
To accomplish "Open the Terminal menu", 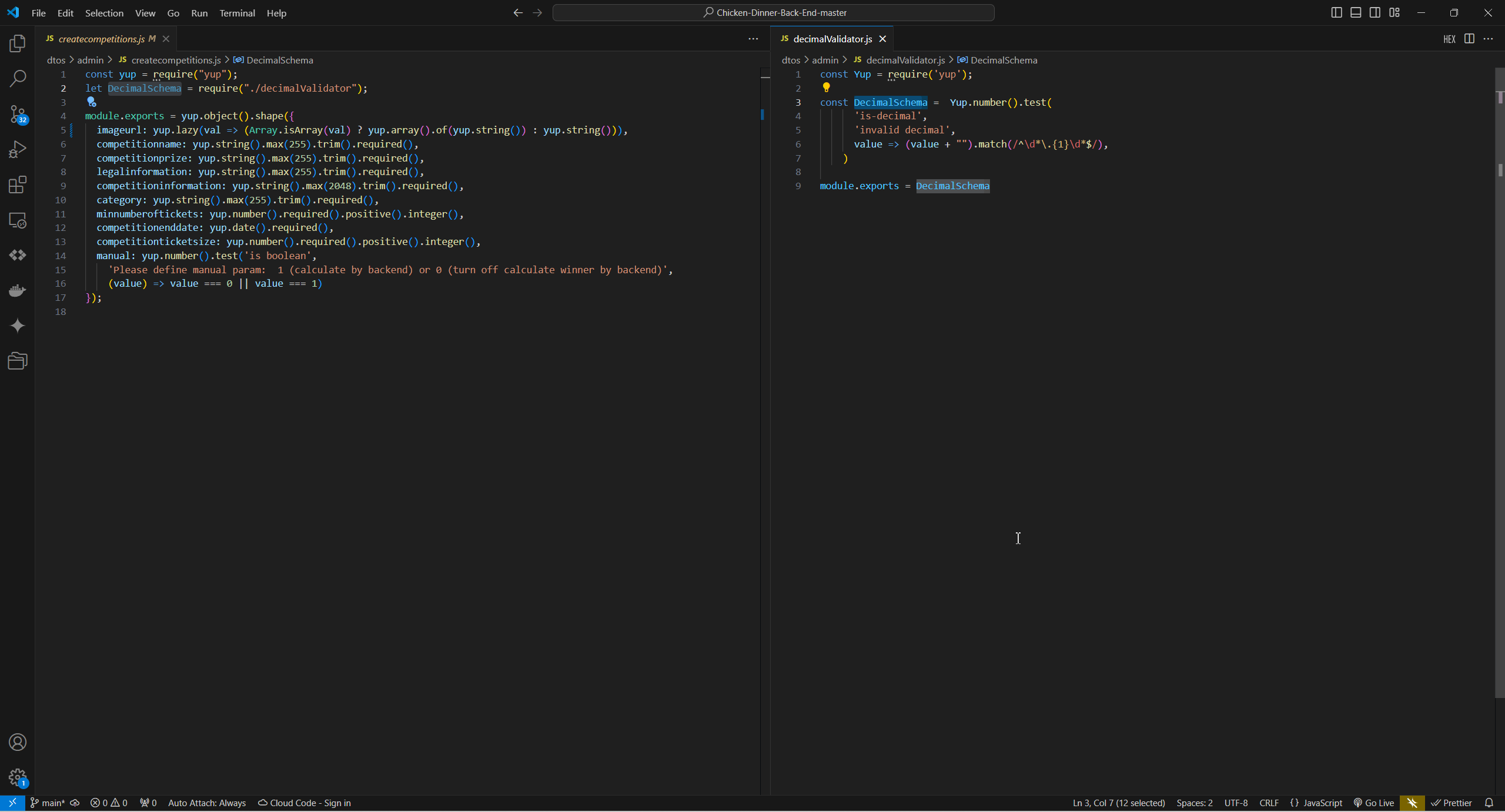I will 237,13.
